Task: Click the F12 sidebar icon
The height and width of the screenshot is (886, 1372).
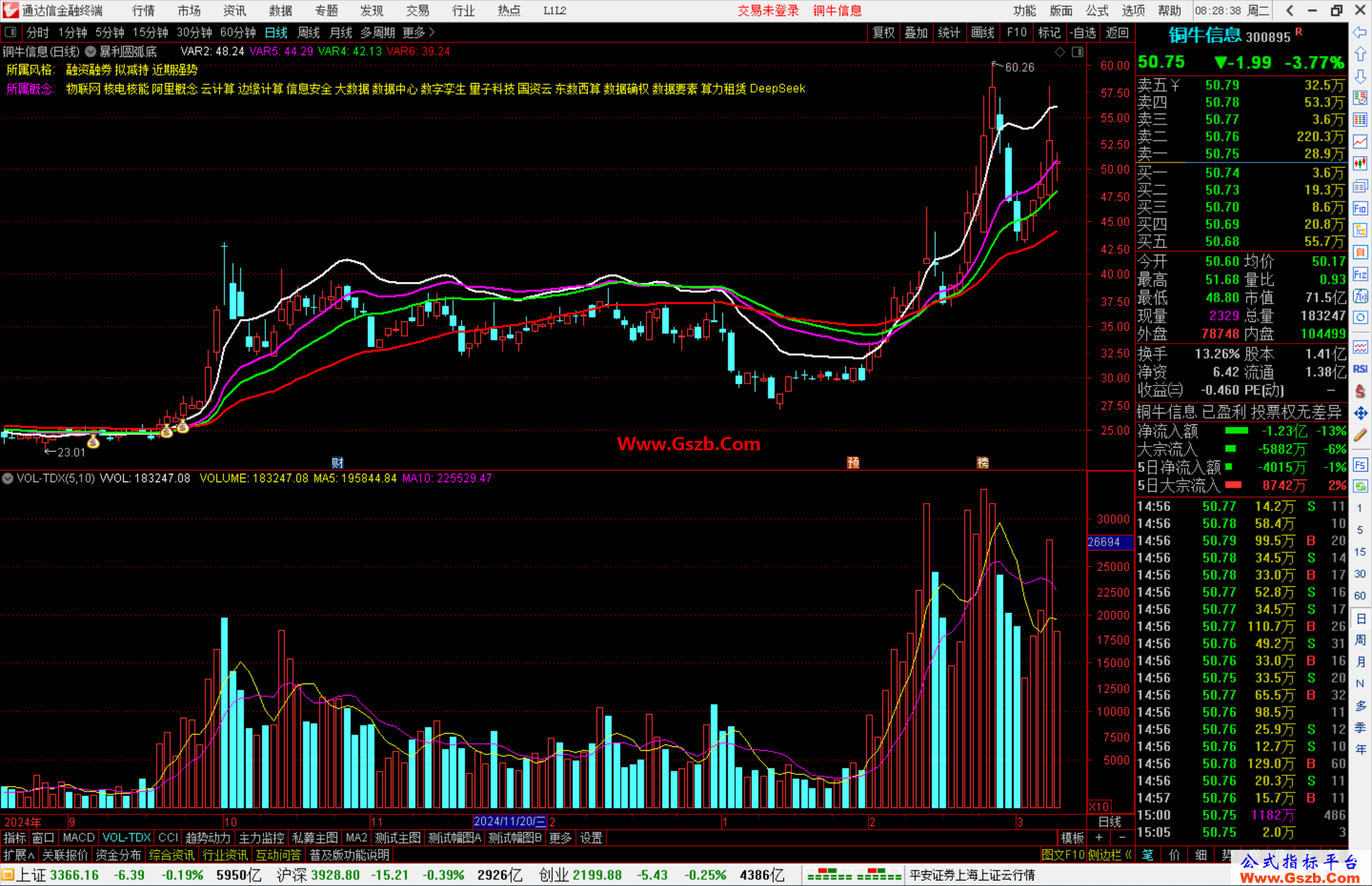Action: point(1360,274)
